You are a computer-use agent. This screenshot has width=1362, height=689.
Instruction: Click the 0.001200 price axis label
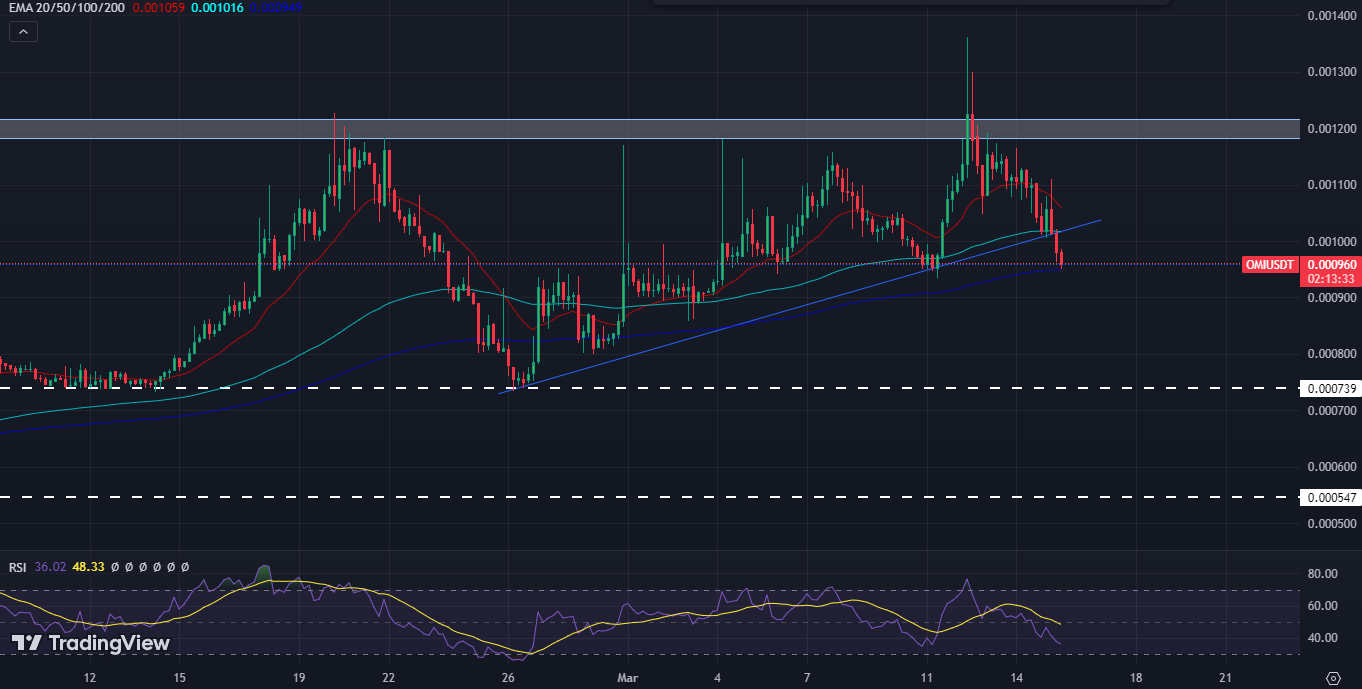tap(1332, 129)
